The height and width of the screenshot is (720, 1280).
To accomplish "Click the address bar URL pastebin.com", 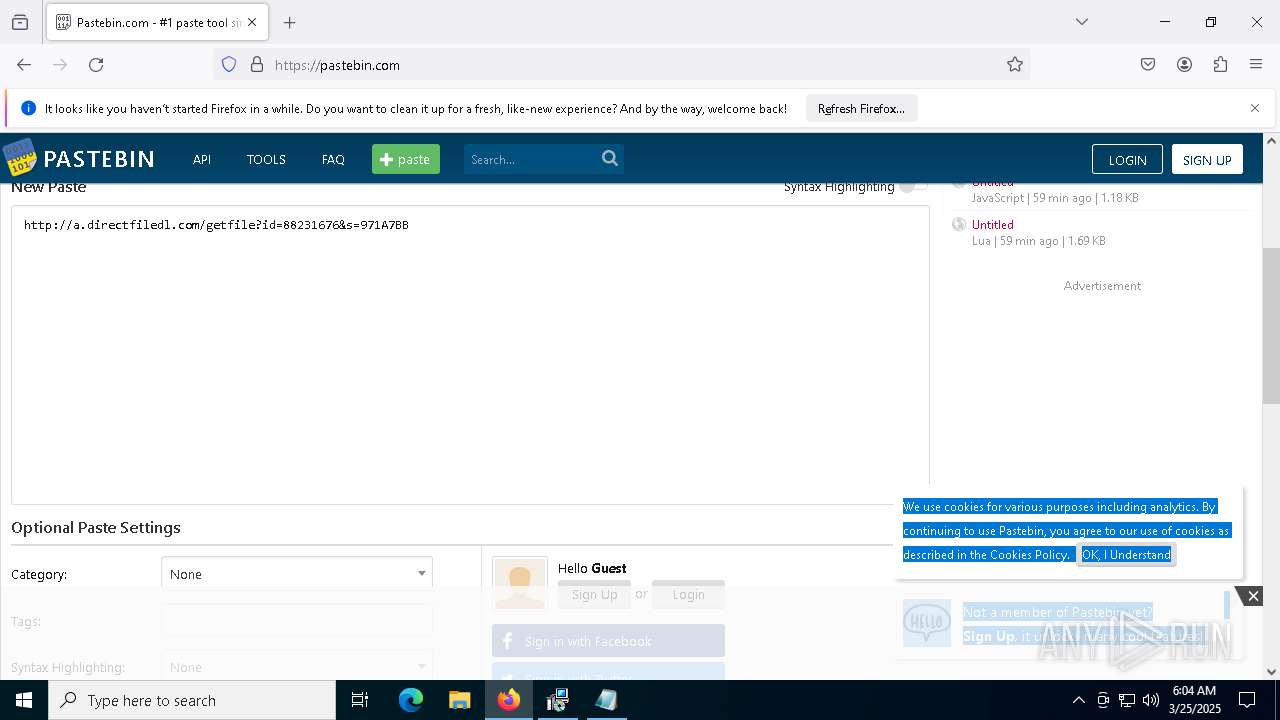I will point(337,65).
